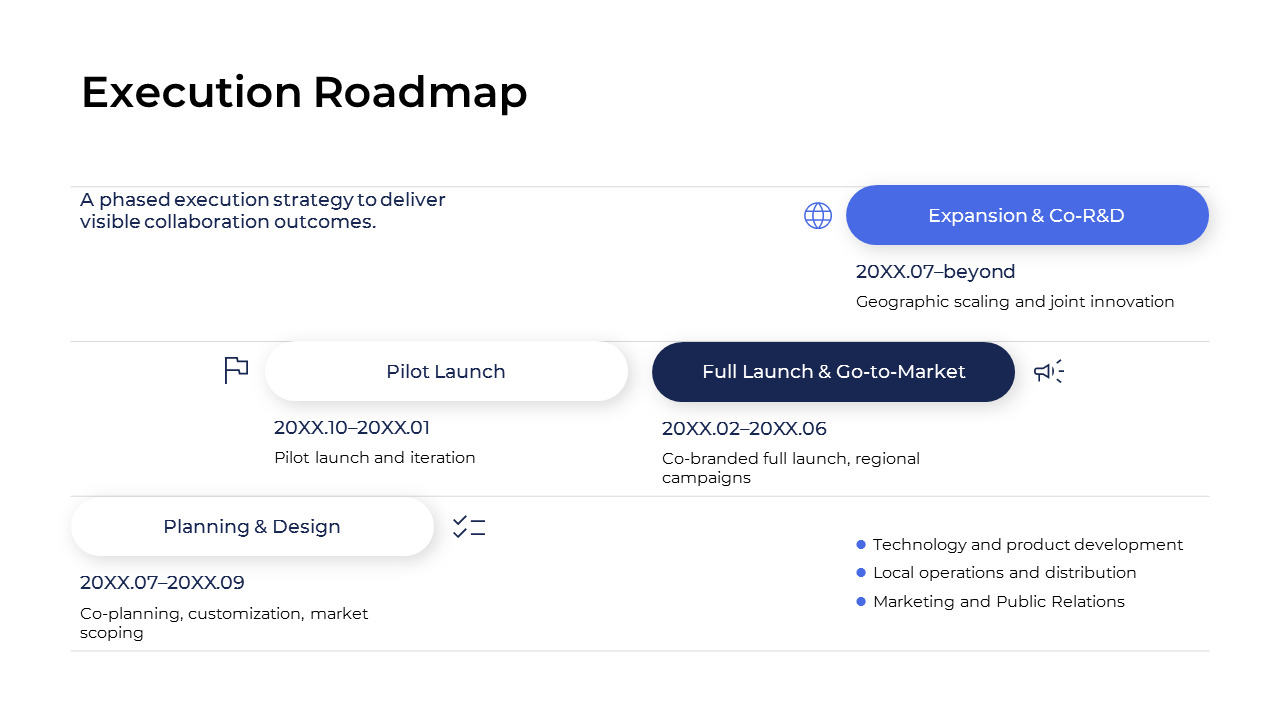Select the Planning & Design phase
The image size is (1280, 720).
pos(252,526)
